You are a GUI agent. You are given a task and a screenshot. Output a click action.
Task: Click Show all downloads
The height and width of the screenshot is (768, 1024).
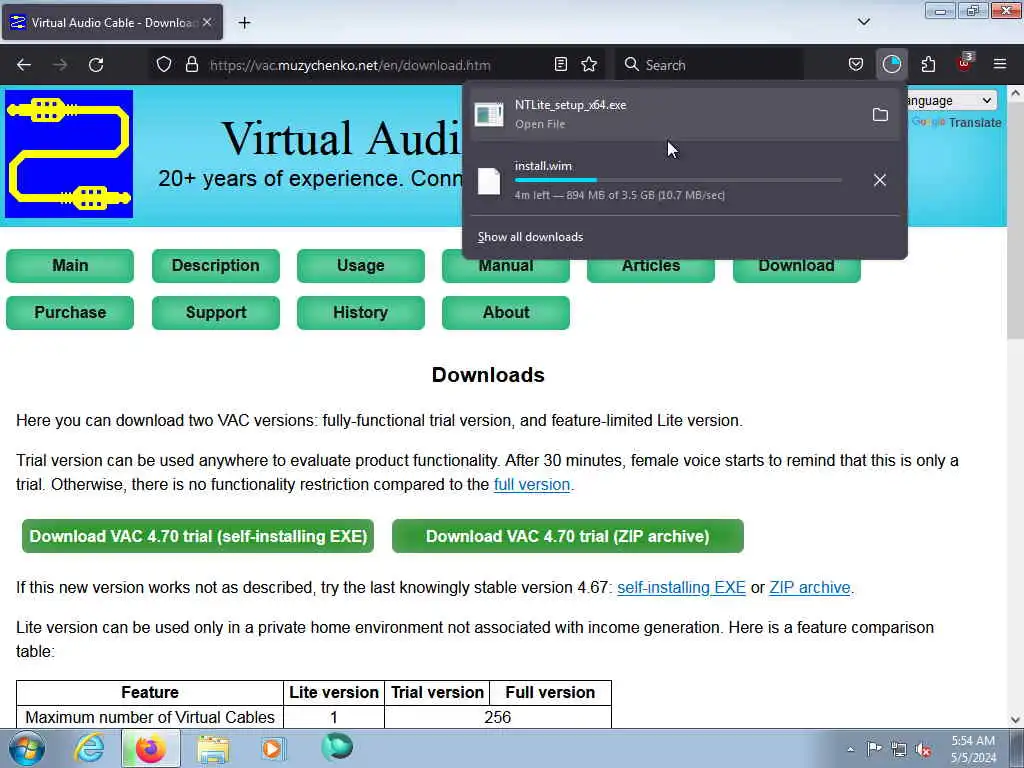coord(530,237)
